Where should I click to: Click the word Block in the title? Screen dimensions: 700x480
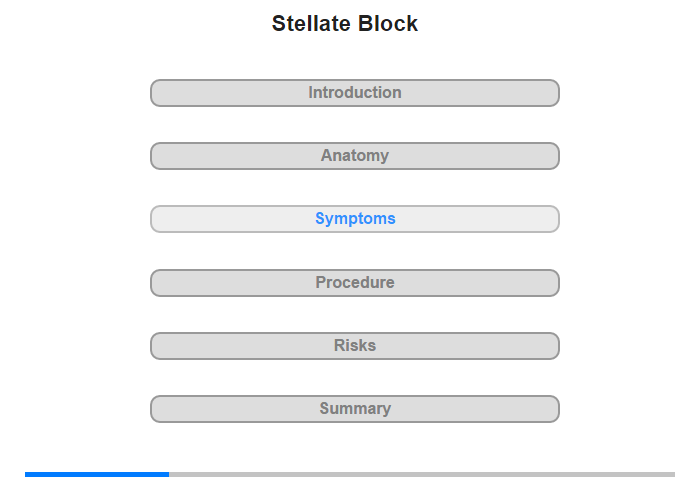(x=387, y=24)
